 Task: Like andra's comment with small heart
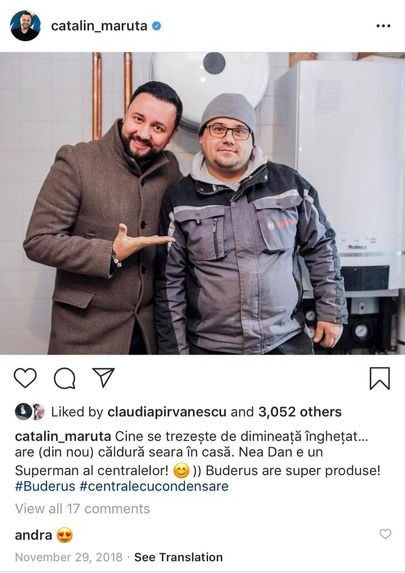click(385, 534)
